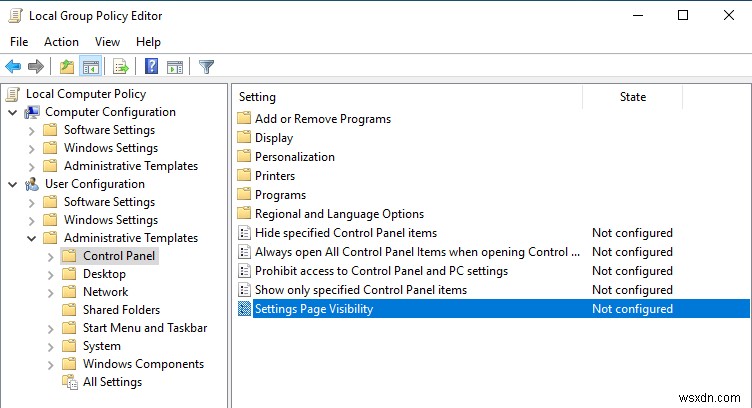Open the View menu
The image size is (752, 408).
[107, 42]
